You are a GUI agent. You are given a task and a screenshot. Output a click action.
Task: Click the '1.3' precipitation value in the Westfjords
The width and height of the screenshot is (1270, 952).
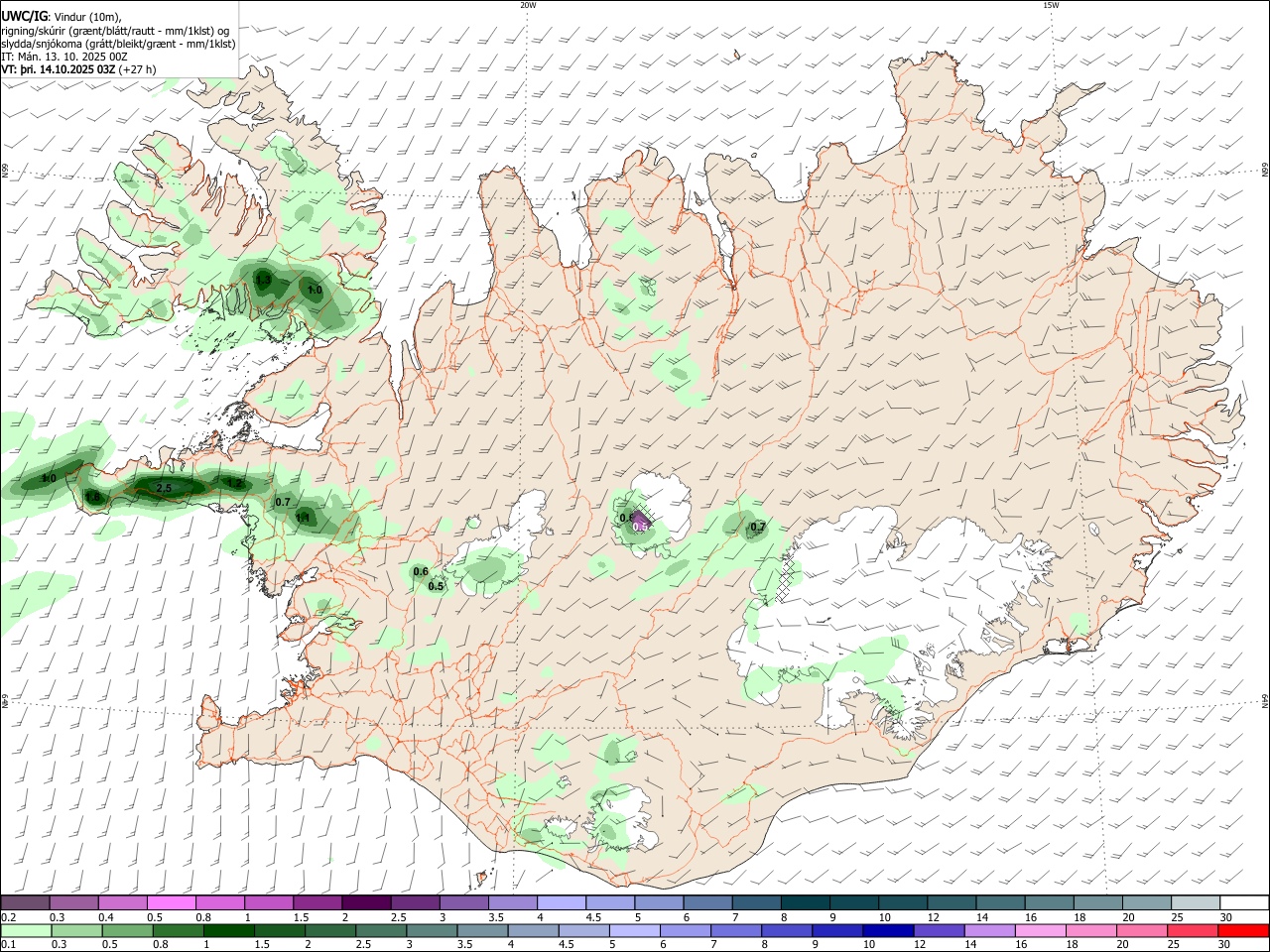[x=263, y=281]
